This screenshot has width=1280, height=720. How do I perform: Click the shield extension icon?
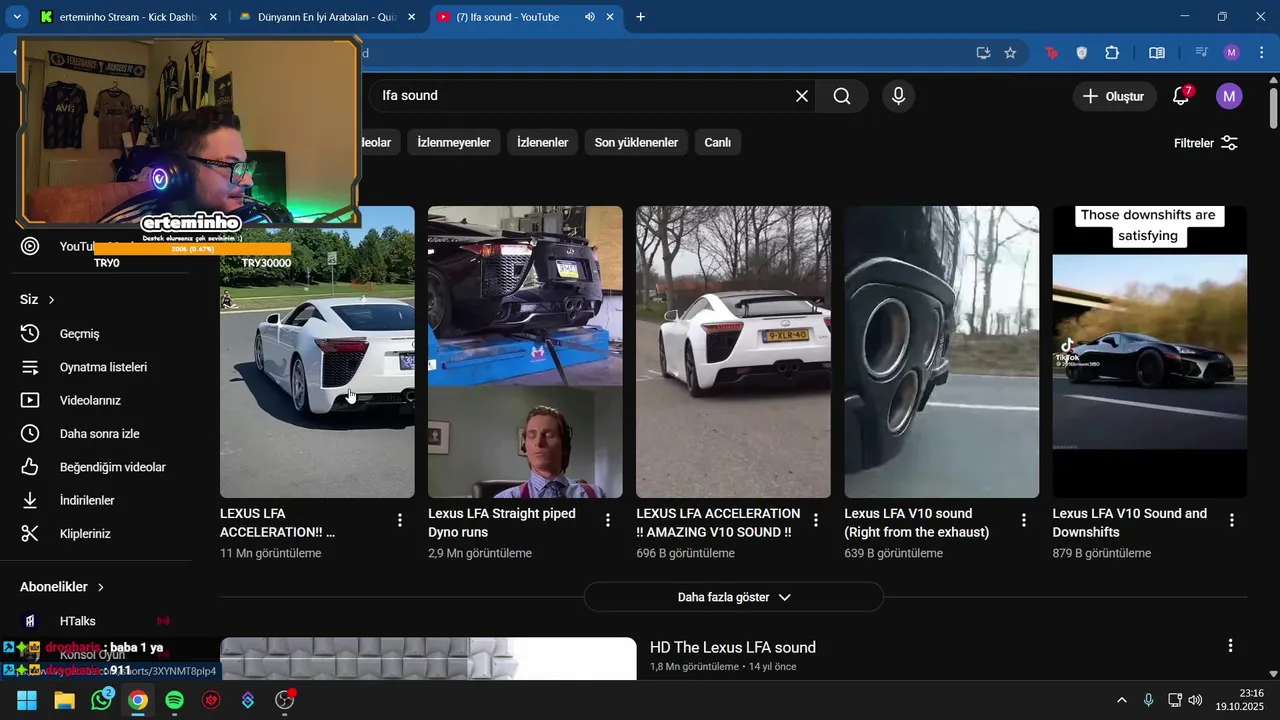click(x=1081, y=53)
